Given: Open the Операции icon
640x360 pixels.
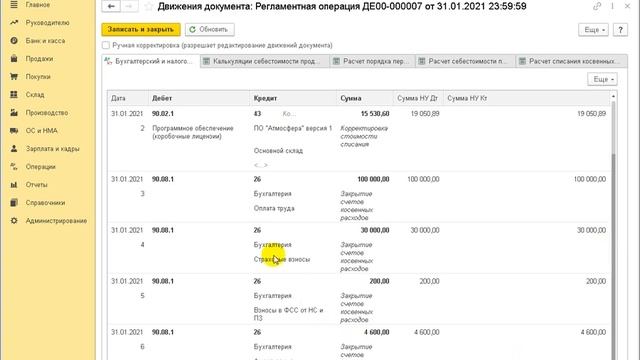Looking at the screenshot, I should [14, 167].
